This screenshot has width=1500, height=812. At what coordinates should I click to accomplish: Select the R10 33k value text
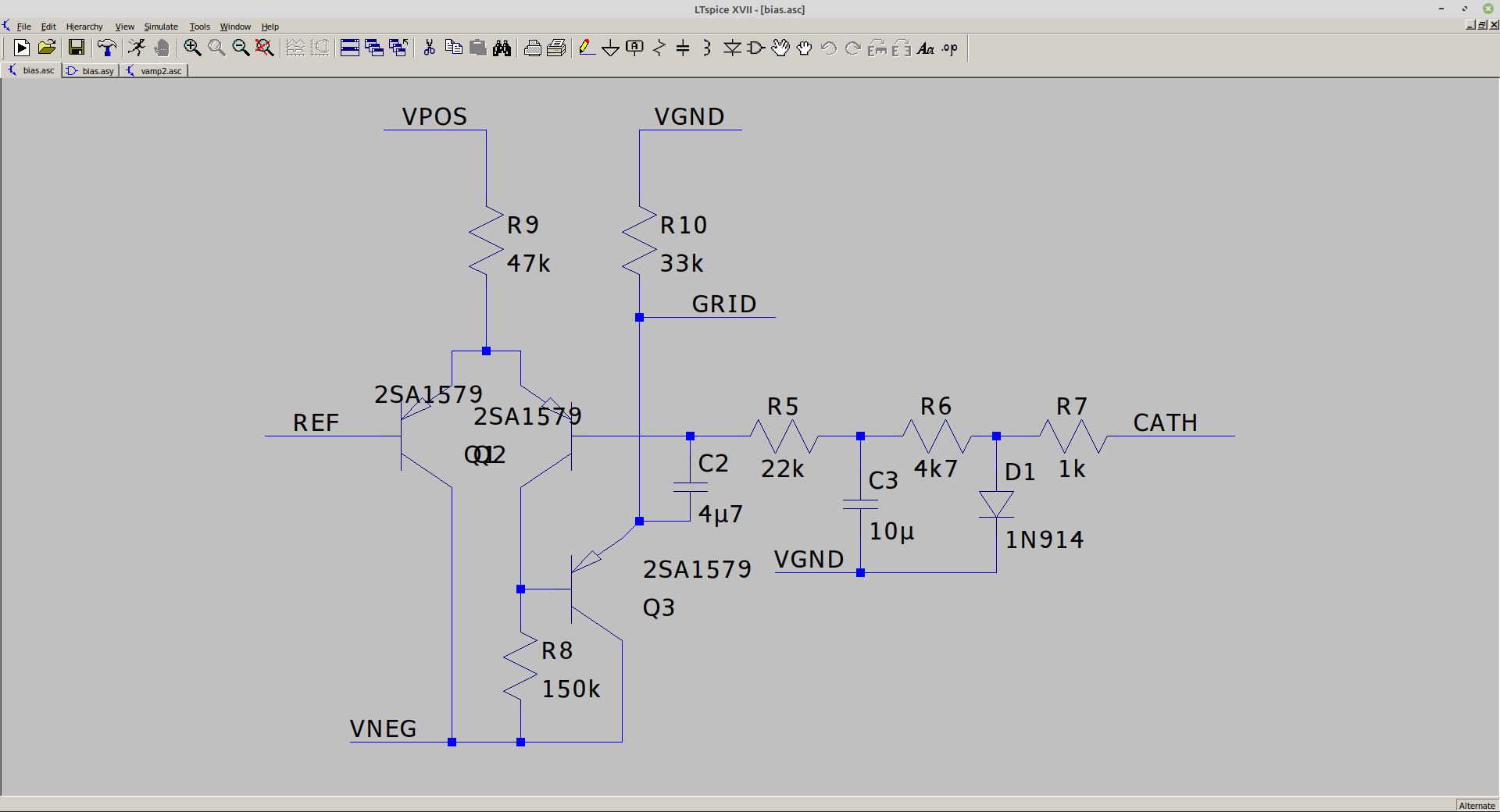click(681, 263)
